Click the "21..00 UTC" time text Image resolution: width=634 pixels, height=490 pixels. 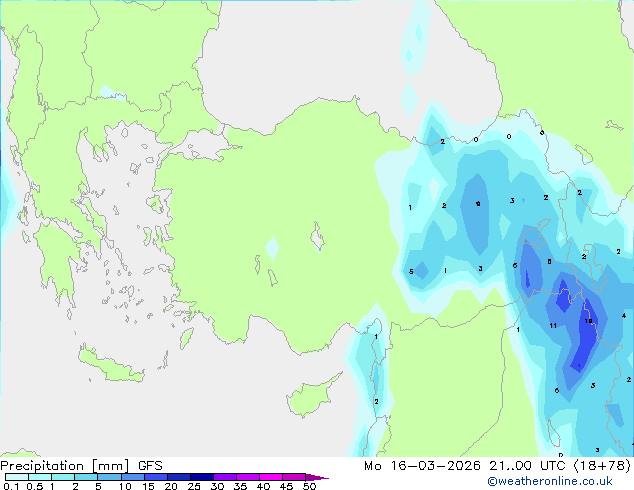click(x=527, y=466)
